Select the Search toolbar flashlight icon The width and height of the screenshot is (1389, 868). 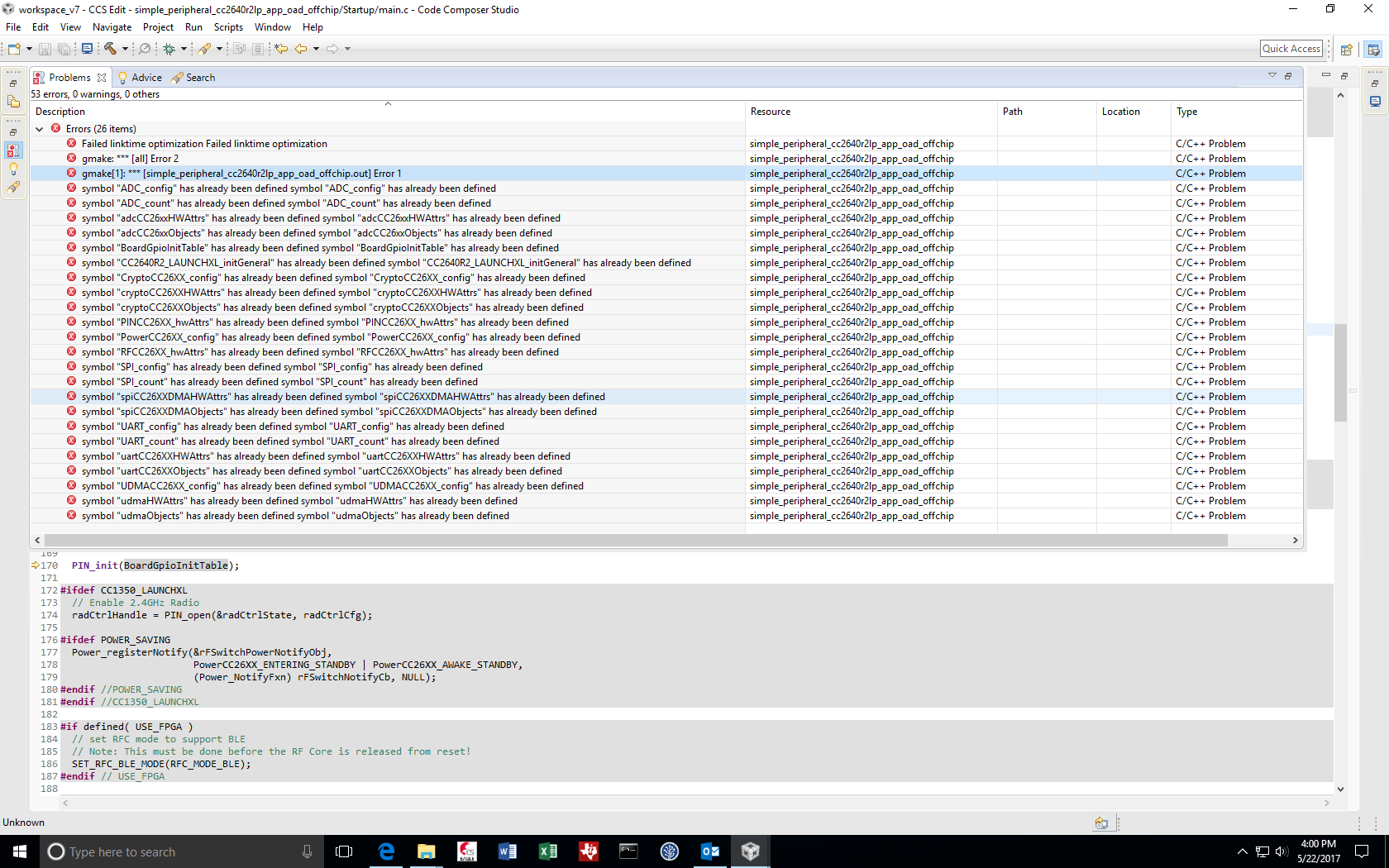coord(205,49)
